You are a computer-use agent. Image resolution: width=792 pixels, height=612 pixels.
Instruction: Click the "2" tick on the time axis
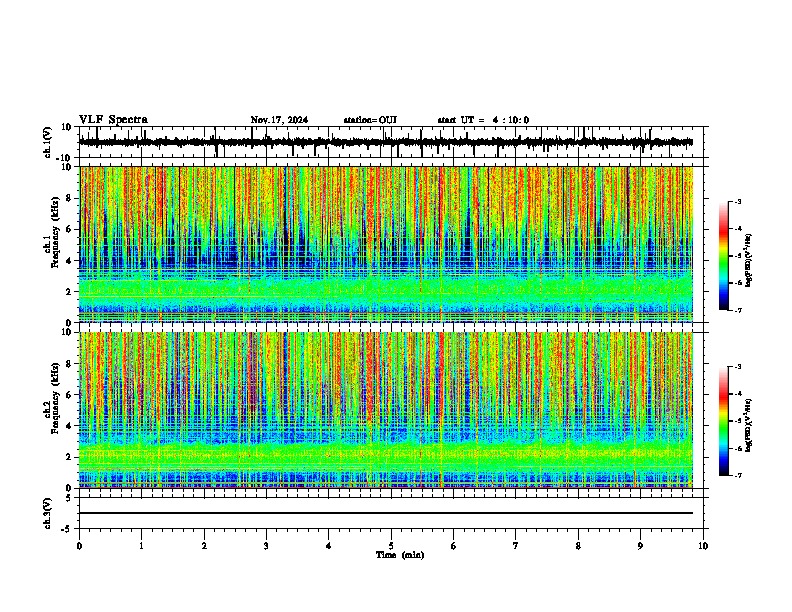click(204, 546)
